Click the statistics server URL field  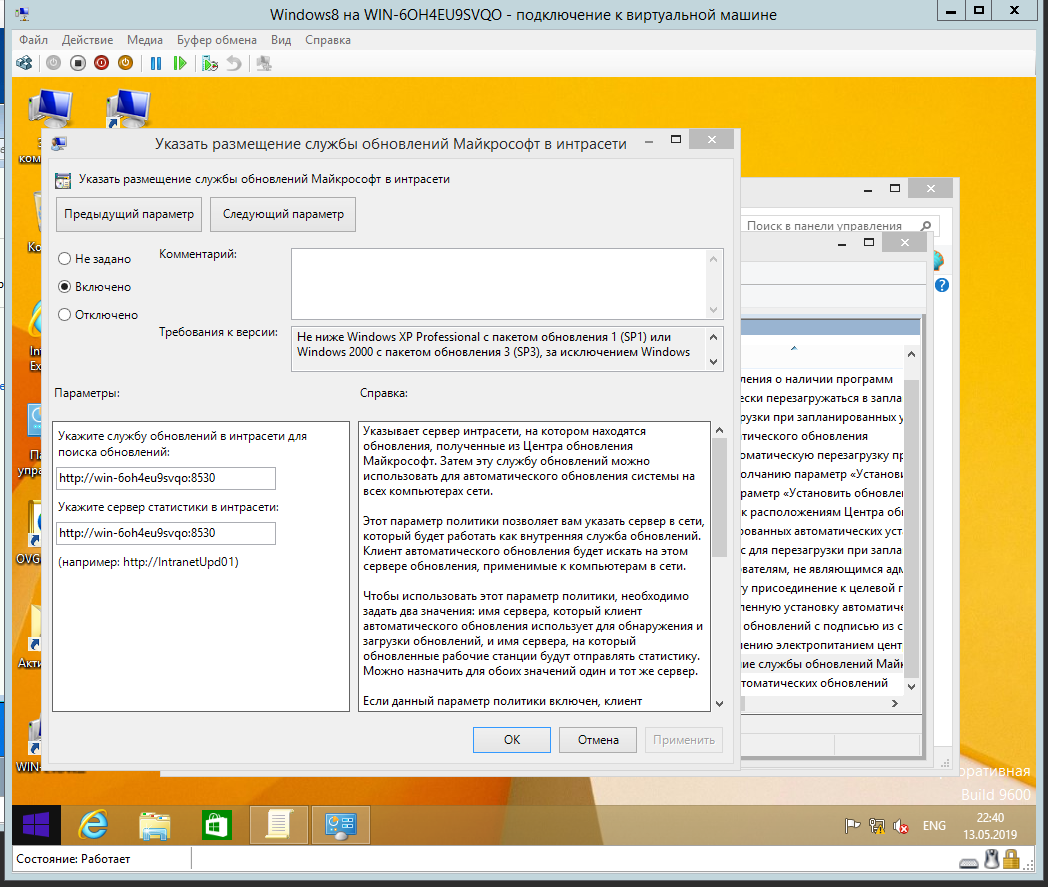point(166,533)
